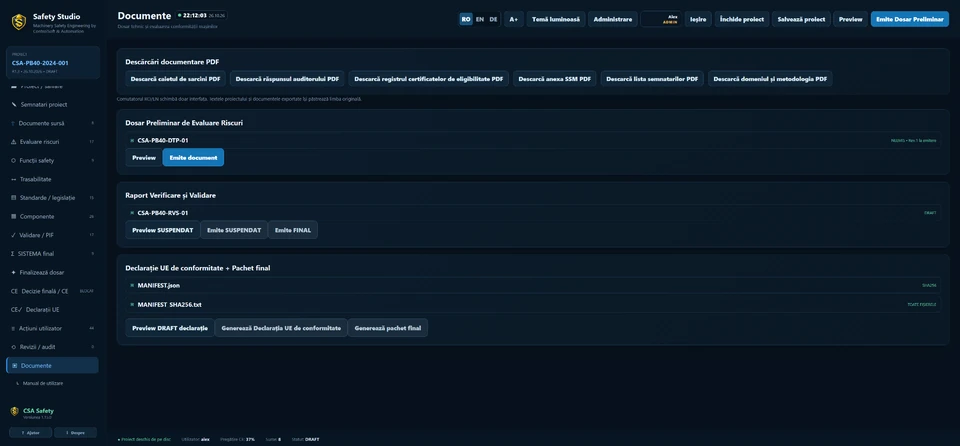This screenshot has height=446, width=960.
Task: Click the SISTEMA final sigma icon
Action: coord(13,254)
